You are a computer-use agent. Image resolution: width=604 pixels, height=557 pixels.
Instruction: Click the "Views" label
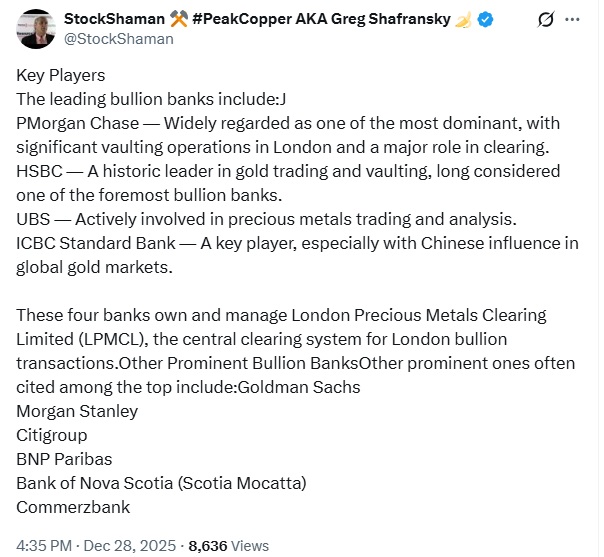(x=251, y=546)
